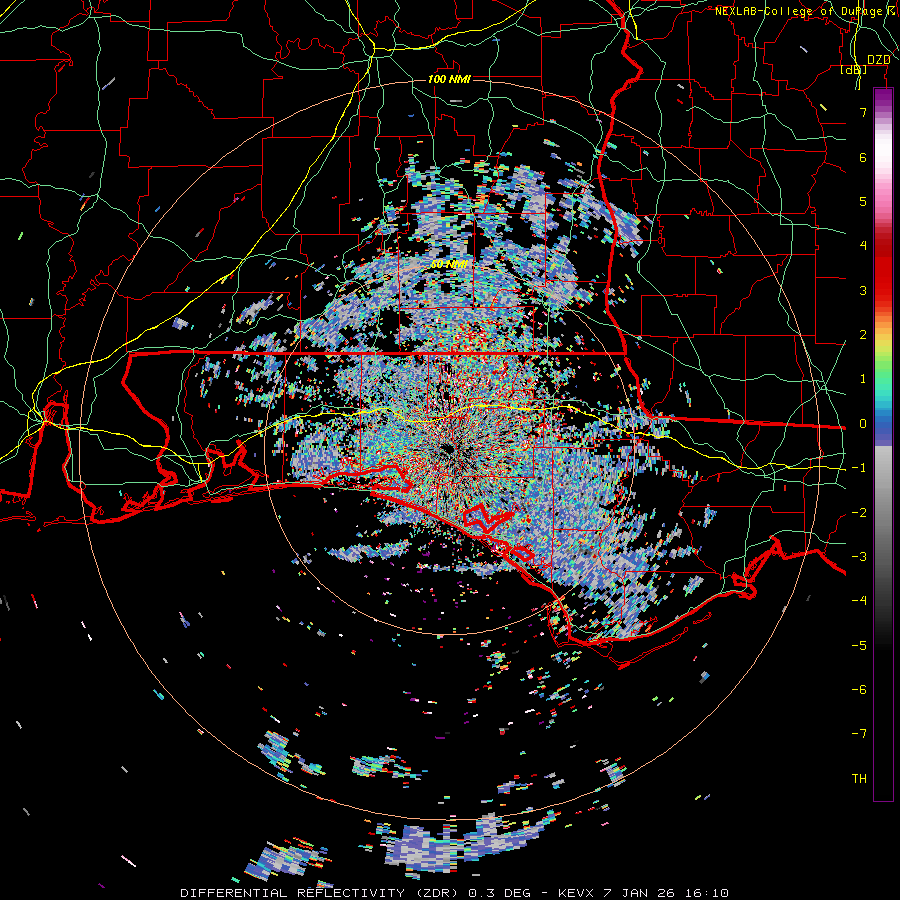Image resolution: width=900 pixels, height=900 pixels.
Task: Select the Differential Reflectivity caption text
Action: point(455,893)
